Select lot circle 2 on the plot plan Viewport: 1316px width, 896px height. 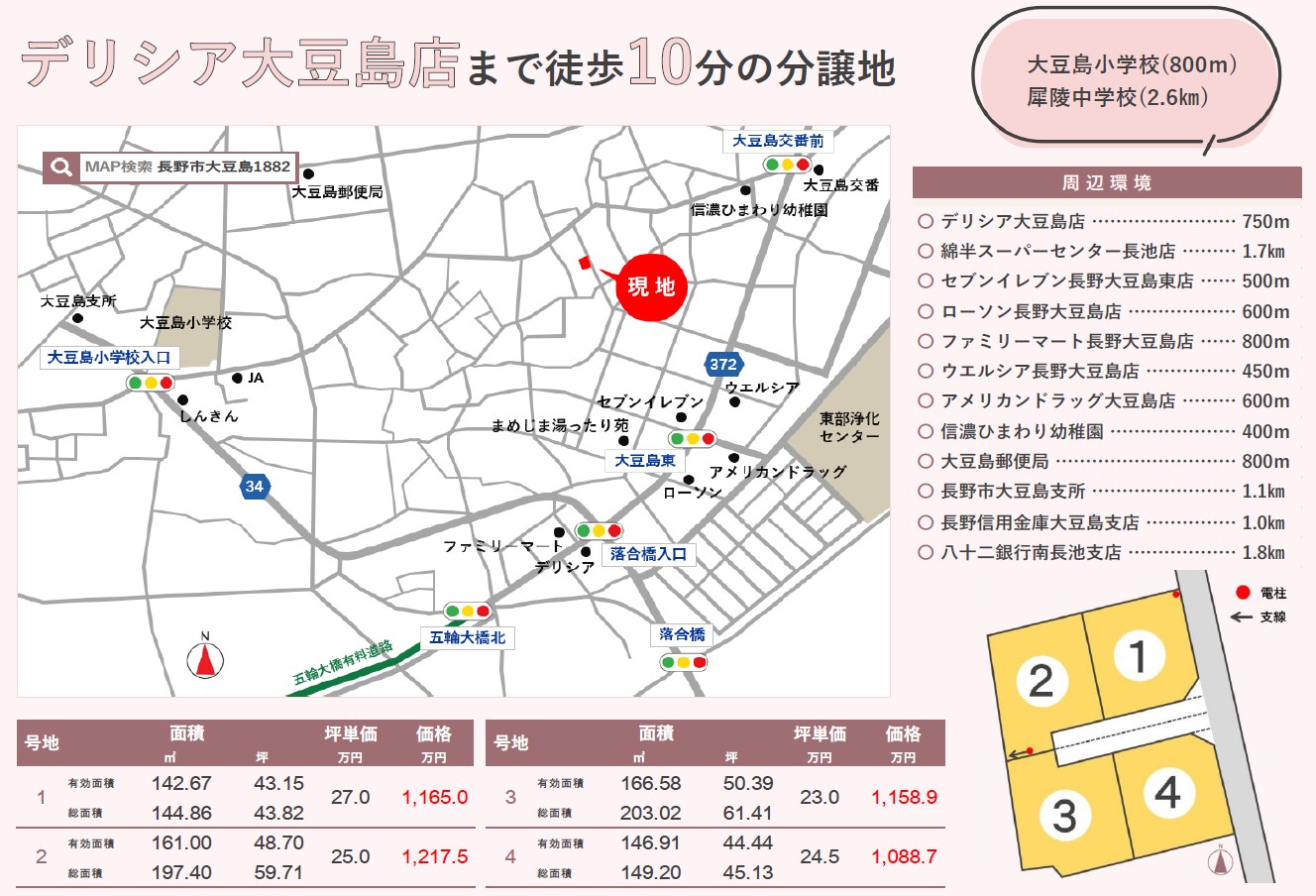pyautogui.click(x=1042, y=681)
